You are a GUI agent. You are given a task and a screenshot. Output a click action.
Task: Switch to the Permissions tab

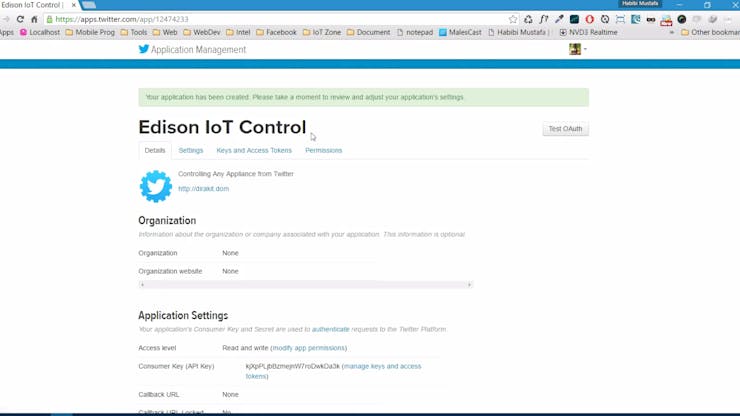323,150
